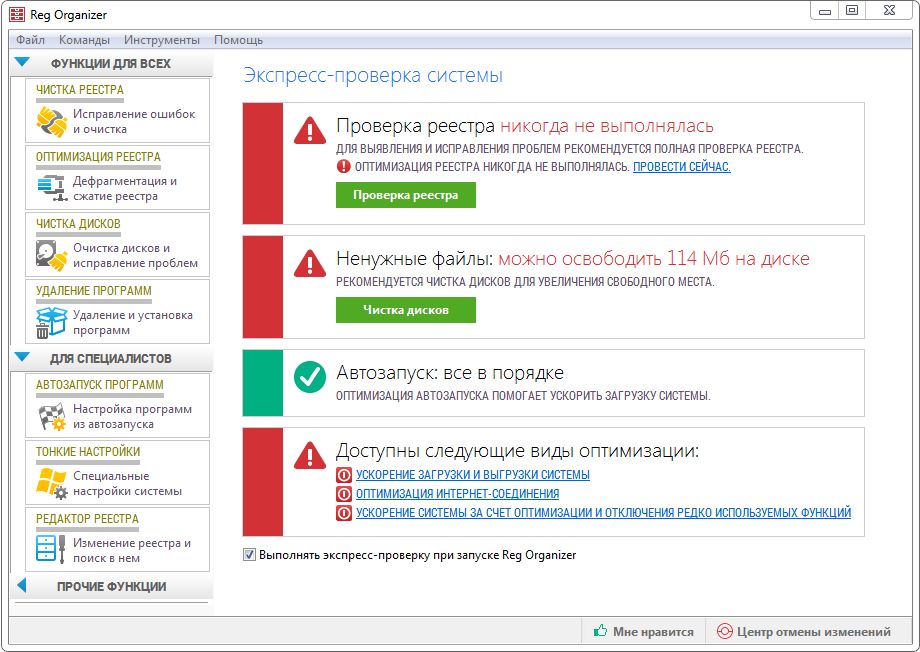Open УСКОРЕНИЕ СИСТЕМЫ ЗА СЧЕТ ОПТИМИЗАЦИИ link
This screenshot has width=920, height=652.
pyautogui.click(x=604, y=512)
